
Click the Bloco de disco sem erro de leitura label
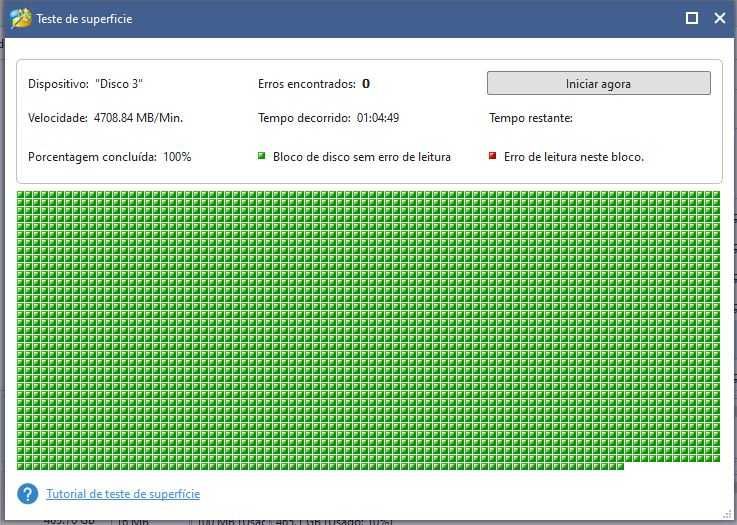coord(362,157)
